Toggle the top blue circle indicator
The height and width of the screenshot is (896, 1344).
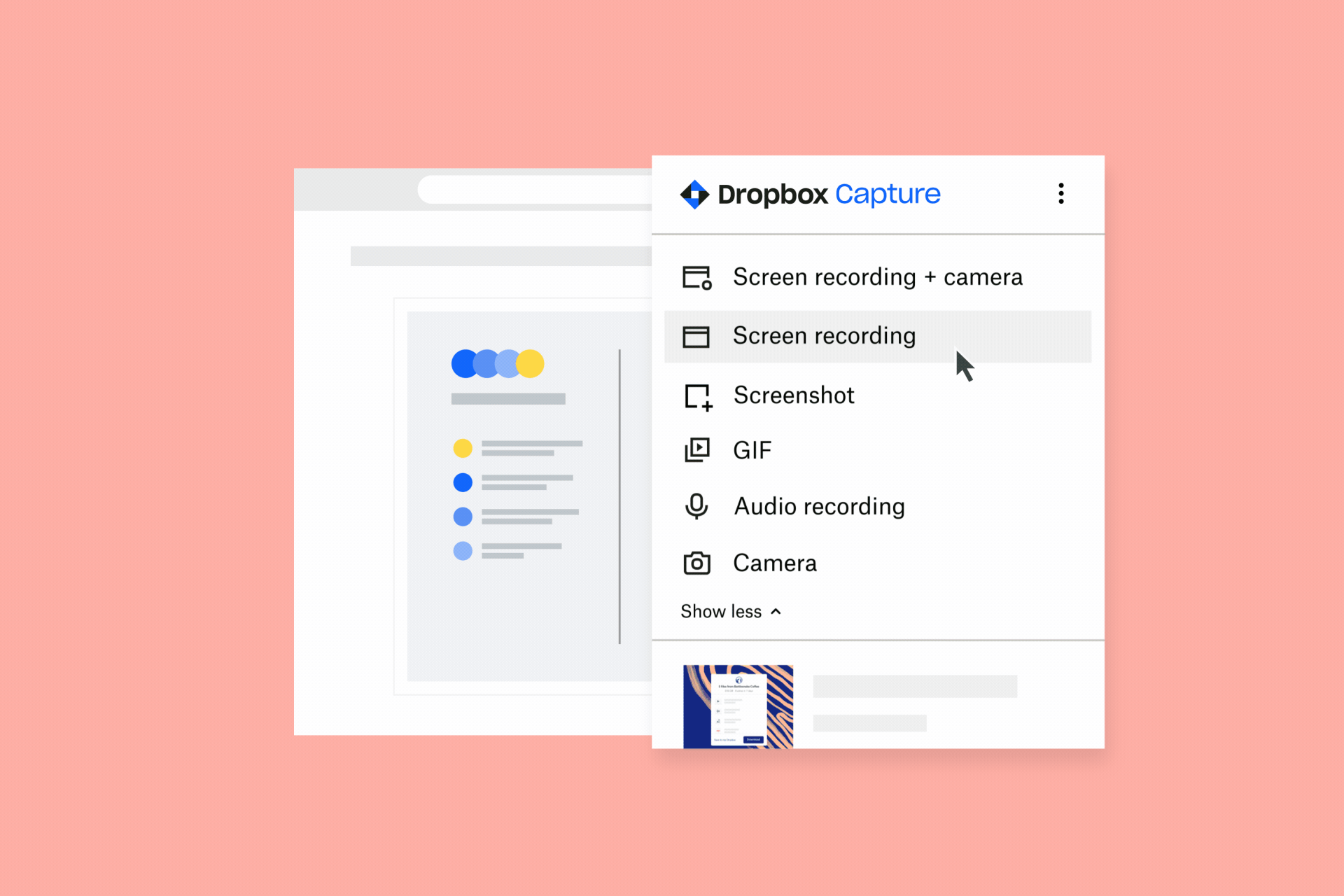tap(463, 482)
